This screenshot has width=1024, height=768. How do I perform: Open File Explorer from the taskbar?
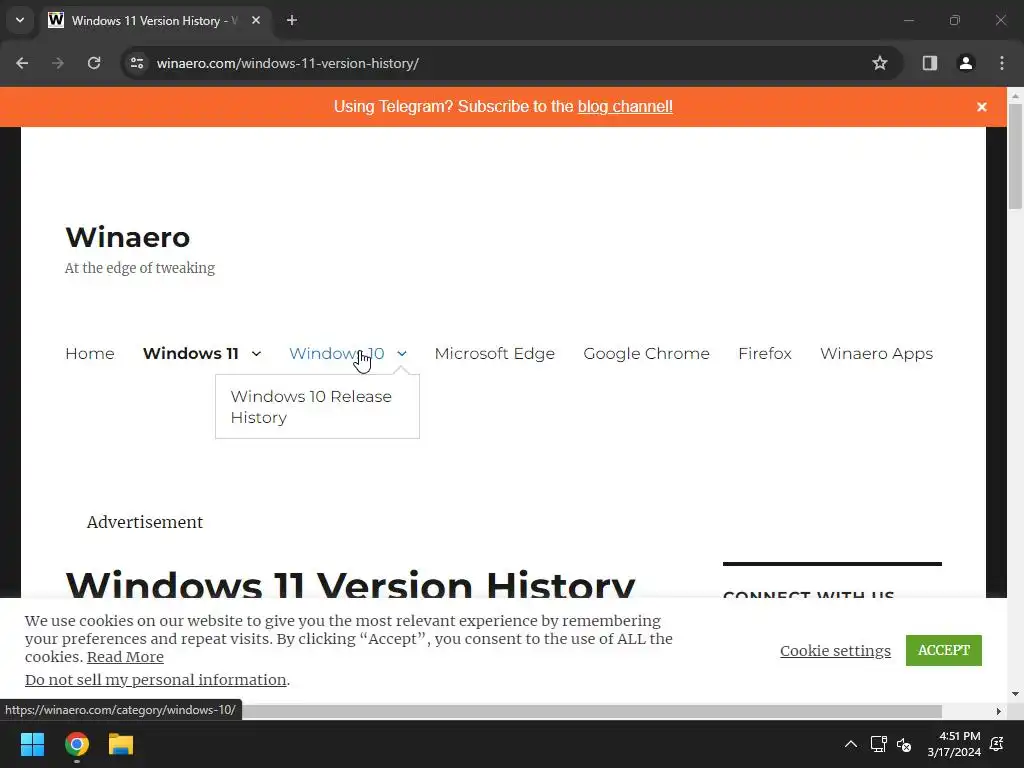point(121,744)
